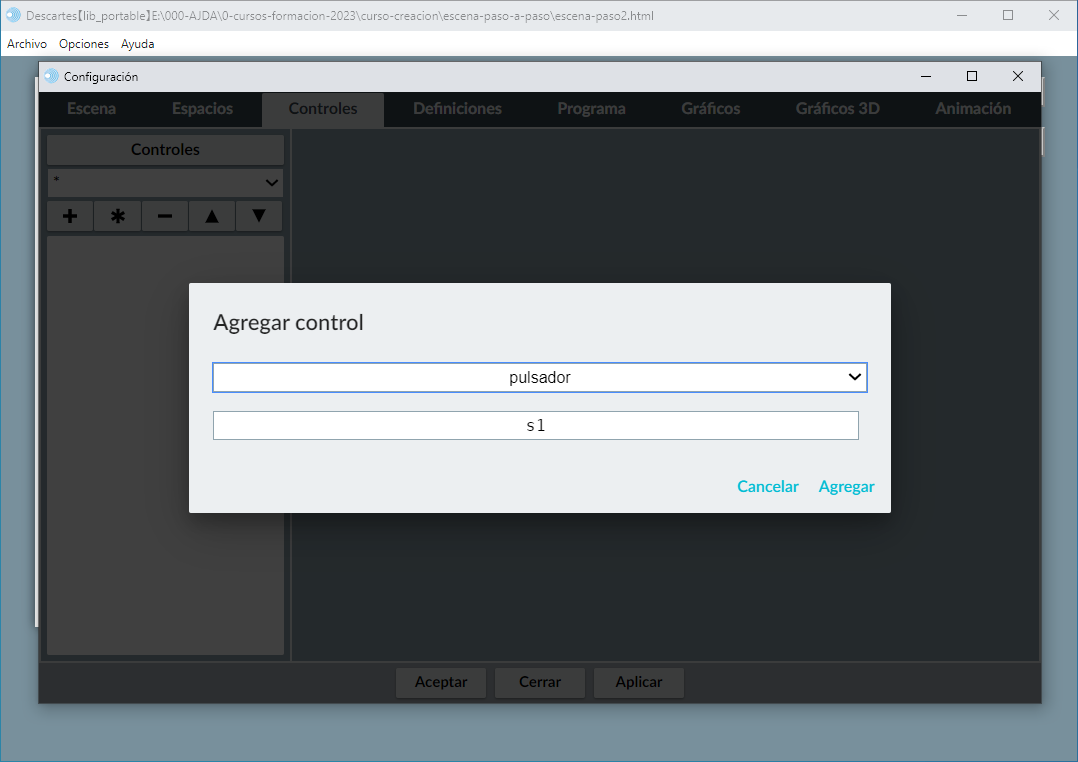Open the pulsador control type dropdown

(540, 377)
